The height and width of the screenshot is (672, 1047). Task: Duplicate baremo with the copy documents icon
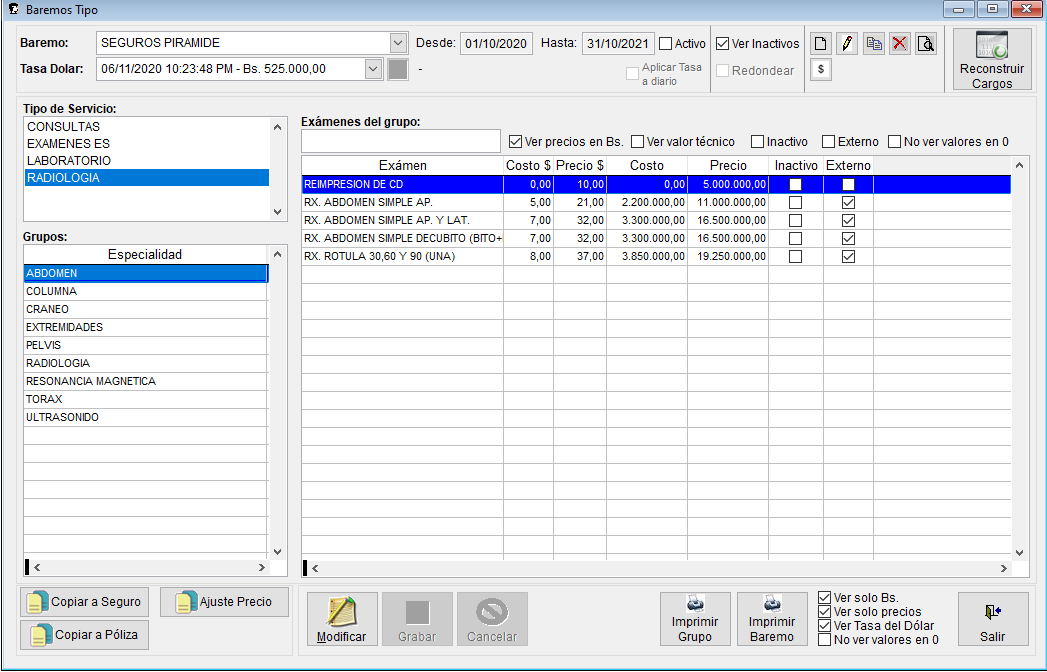[x=873, y=44]
